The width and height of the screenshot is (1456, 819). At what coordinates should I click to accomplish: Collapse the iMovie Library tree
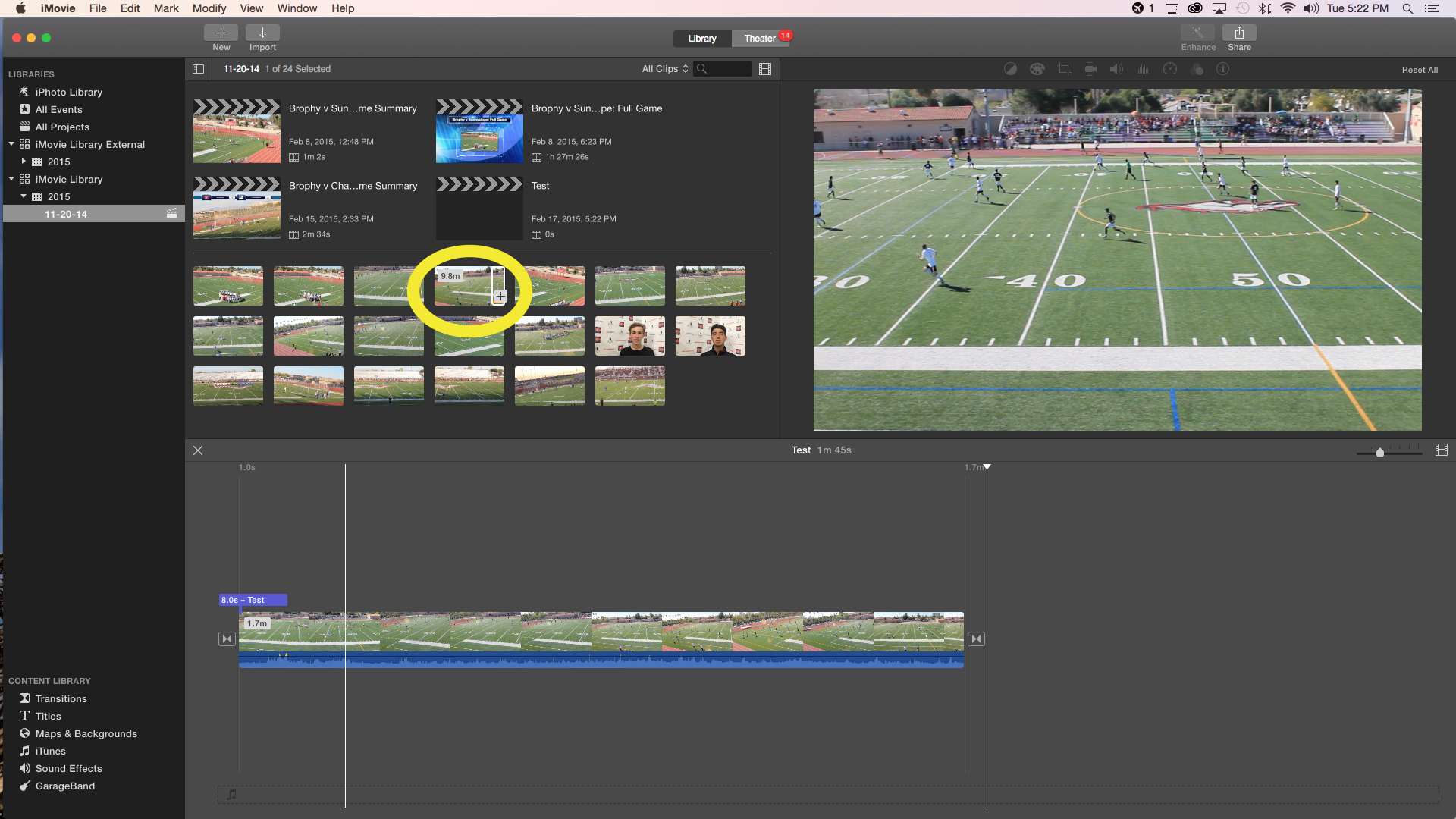[11, 179]
